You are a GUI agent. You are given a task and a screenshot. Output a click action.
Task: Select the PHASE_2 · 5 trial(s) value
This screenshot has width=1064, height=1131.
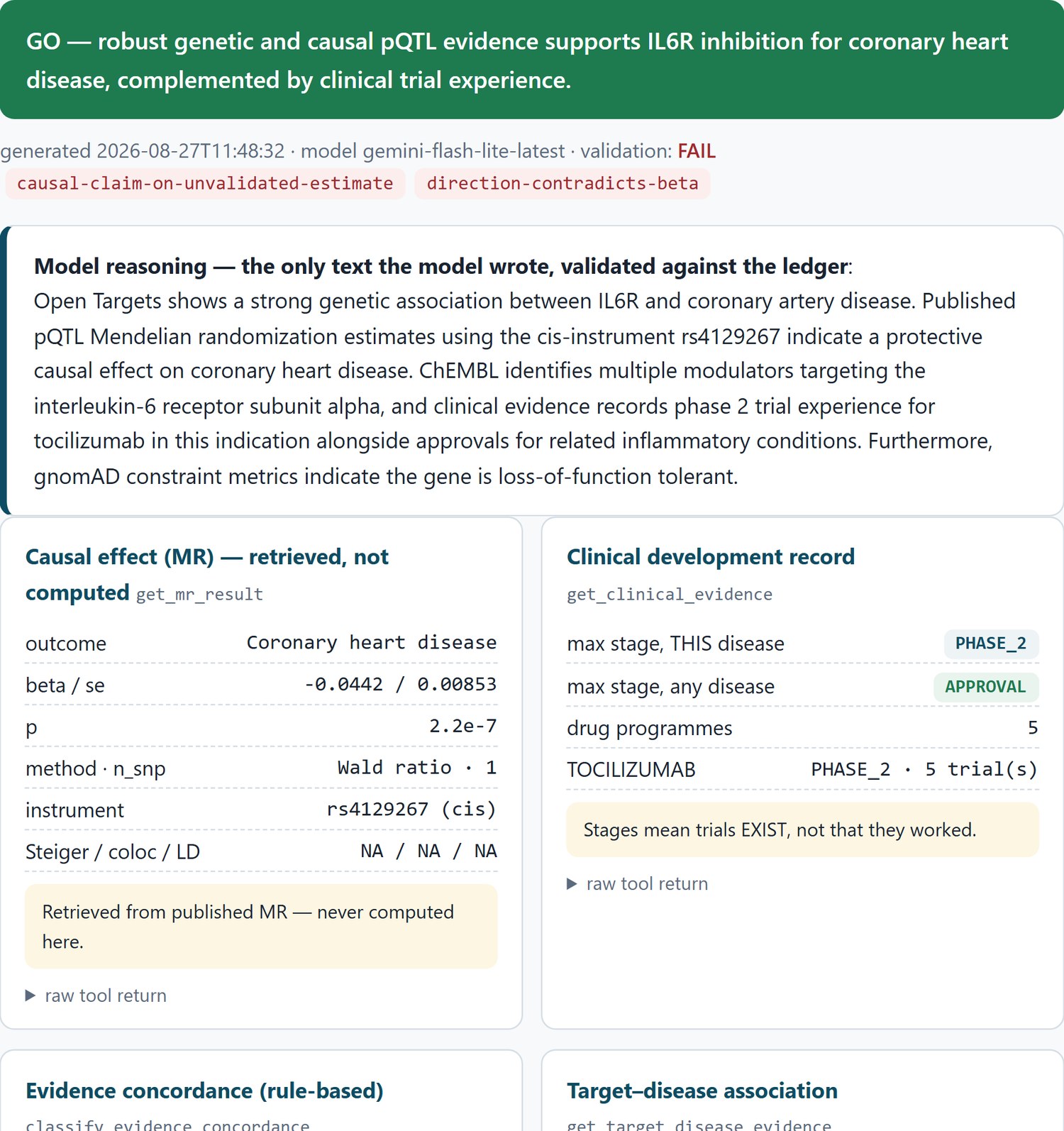pos(924,770)
